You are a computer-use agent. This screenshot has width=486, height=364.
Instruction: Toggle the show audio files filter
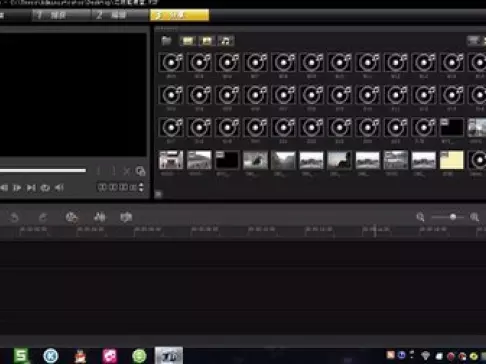tap(226, 41)
